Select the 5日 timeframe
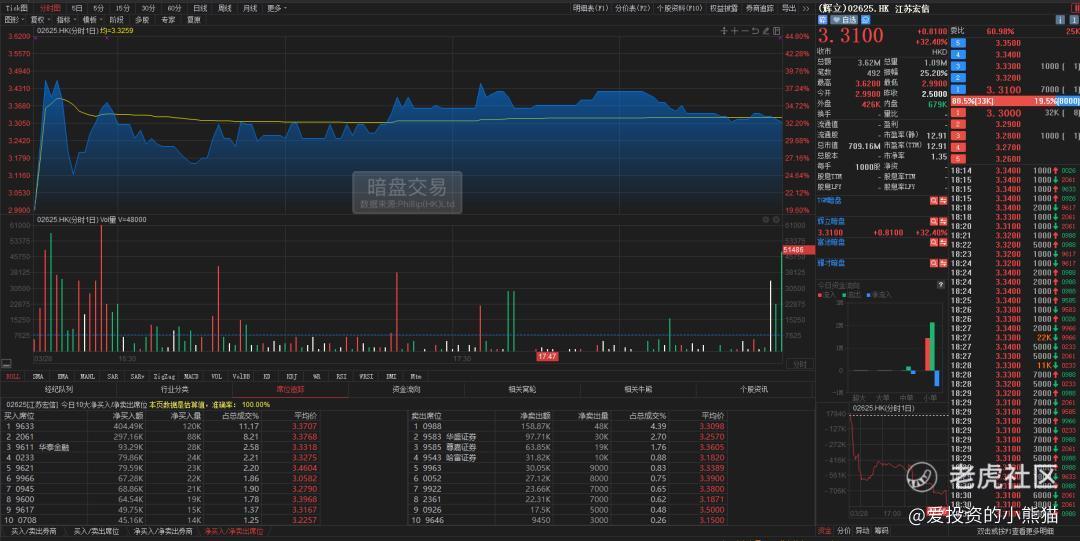 pos(78,8)
